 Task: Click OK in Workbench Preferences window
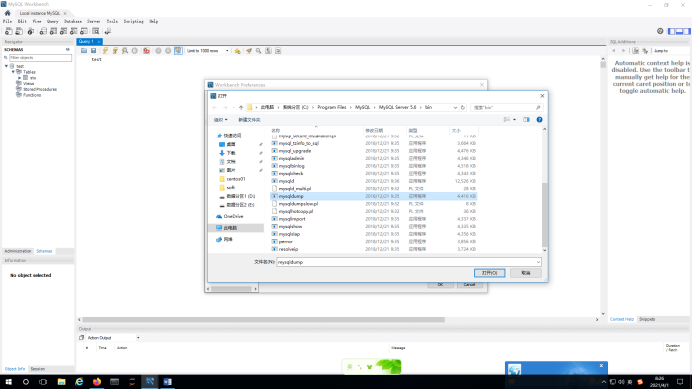pyautogui.click(x=440, y=285)
